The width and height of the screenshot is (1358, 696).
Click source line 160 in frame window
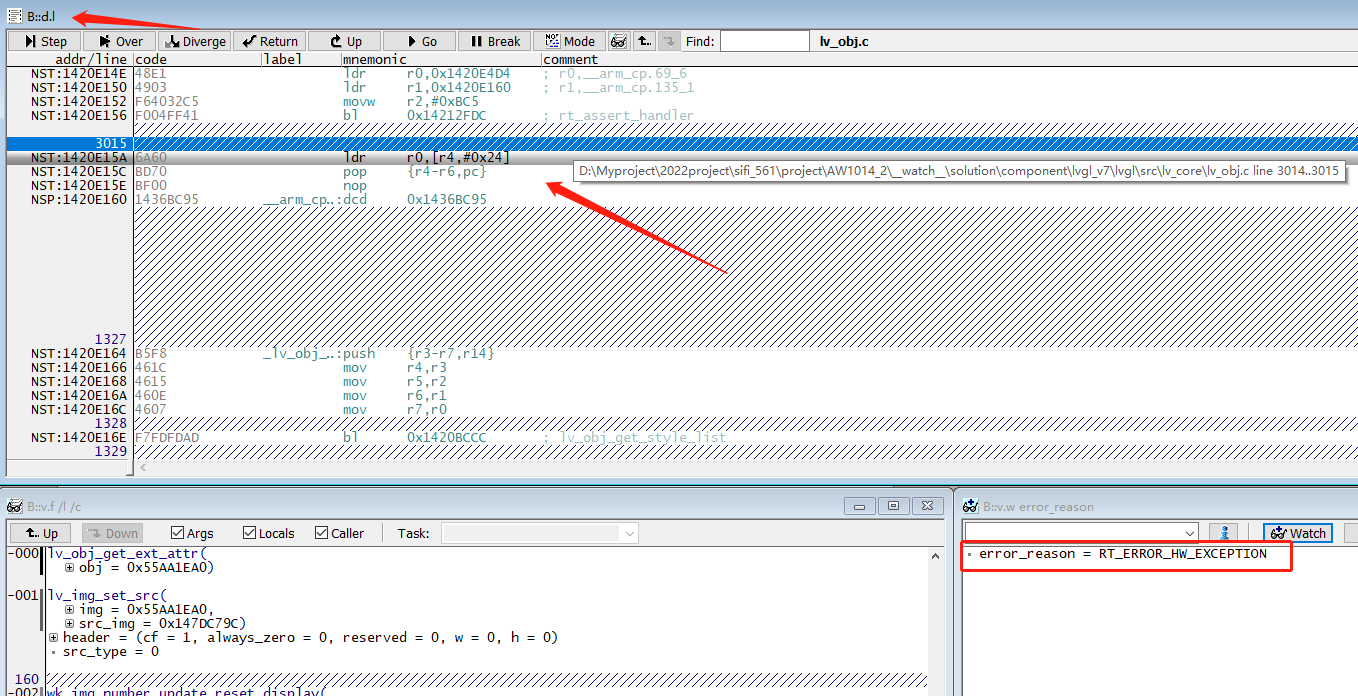coord(27,680)
